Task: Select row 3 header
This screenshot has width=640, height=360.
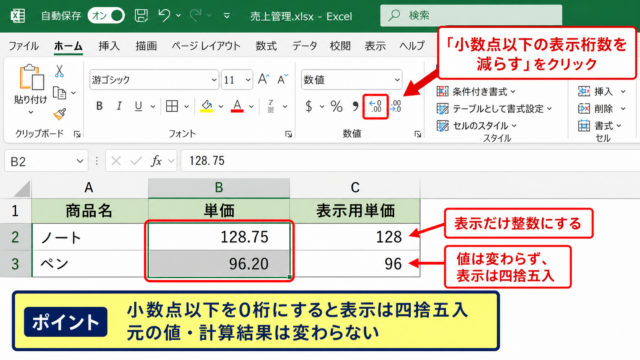Action: click(15, 264)
